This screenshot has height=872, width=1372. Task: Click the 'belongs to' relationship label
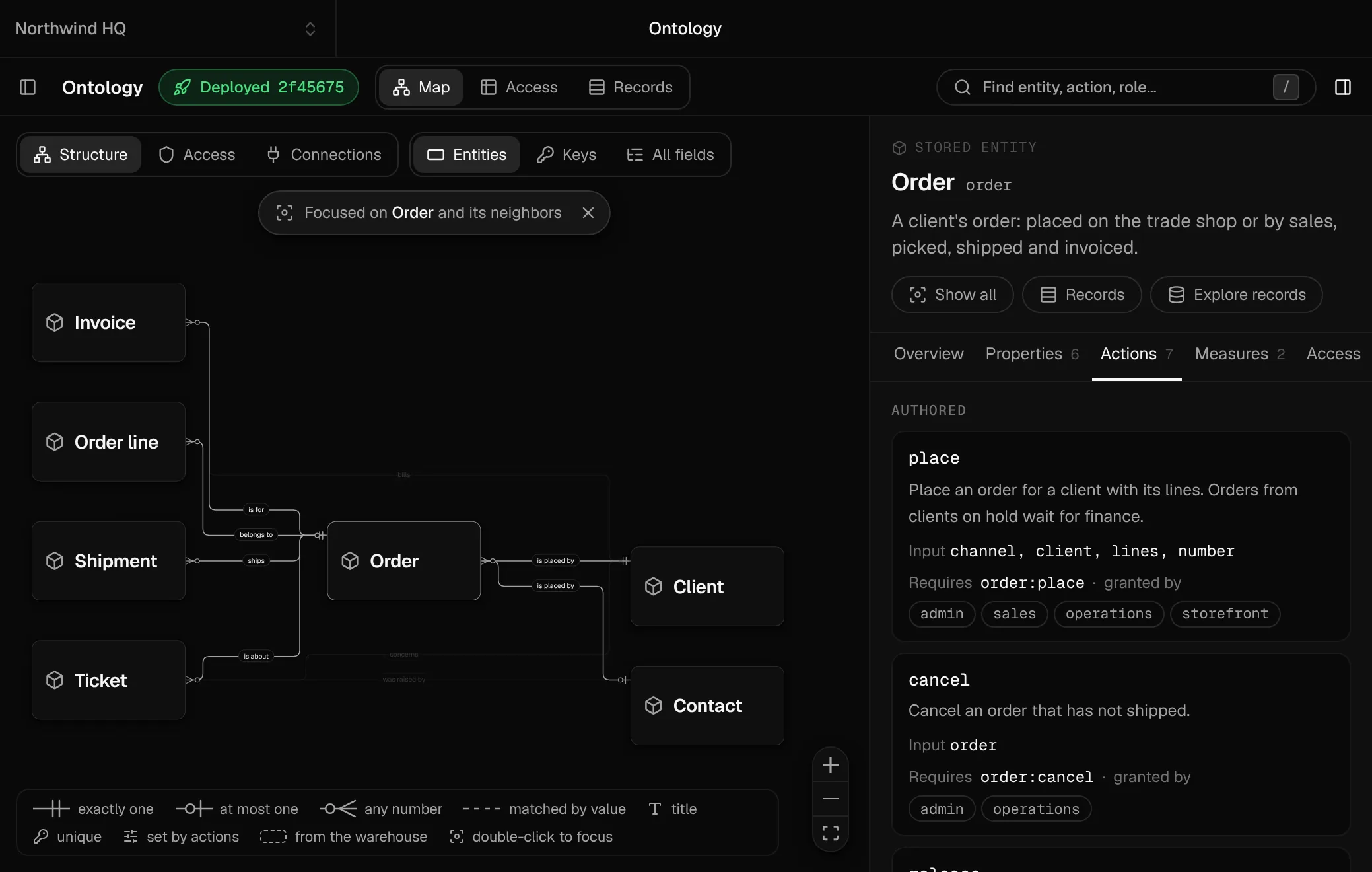(x=256, y=534)
